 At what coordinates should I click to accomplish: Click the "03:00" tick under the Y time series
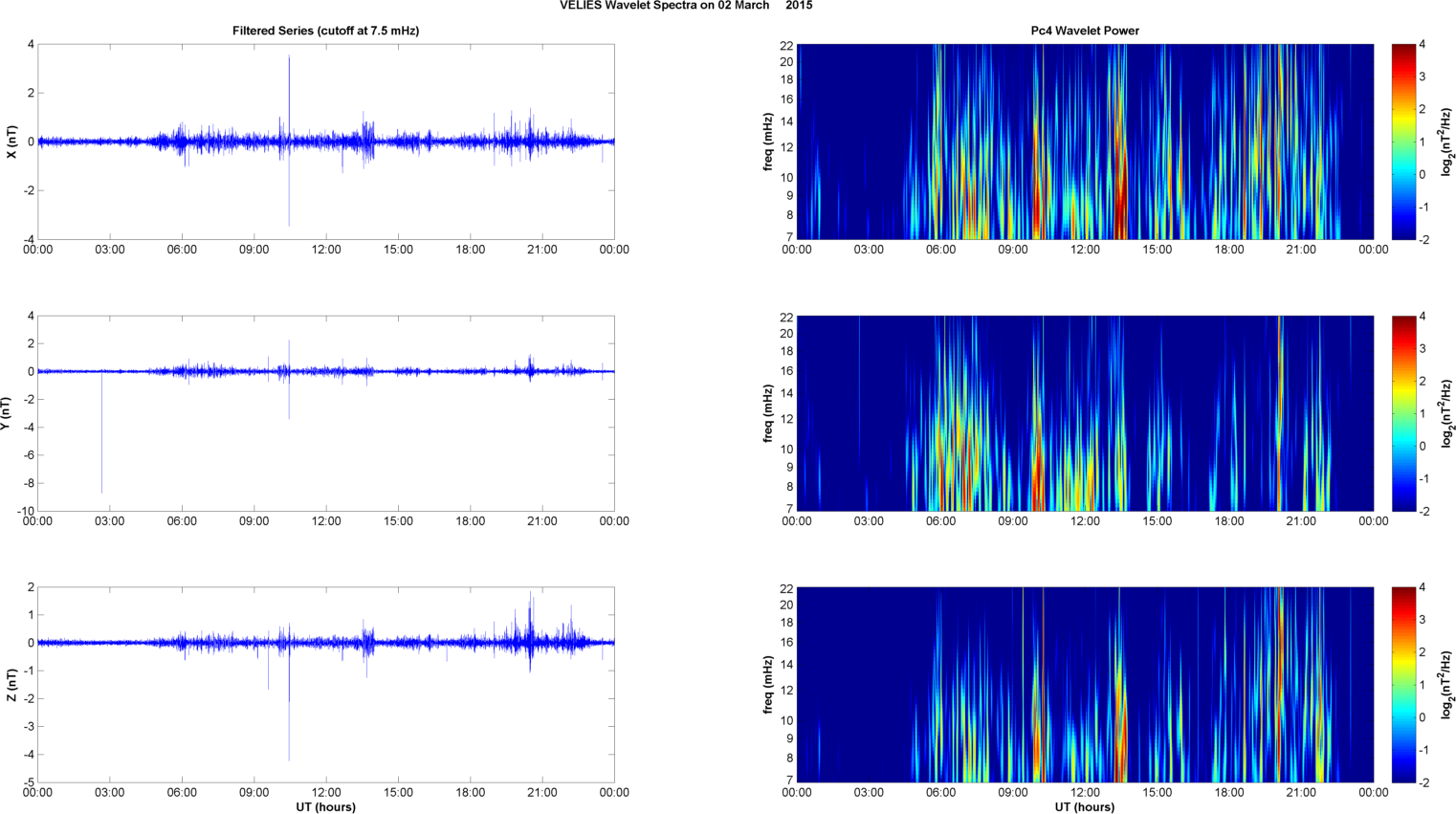[x=110, y=521]
